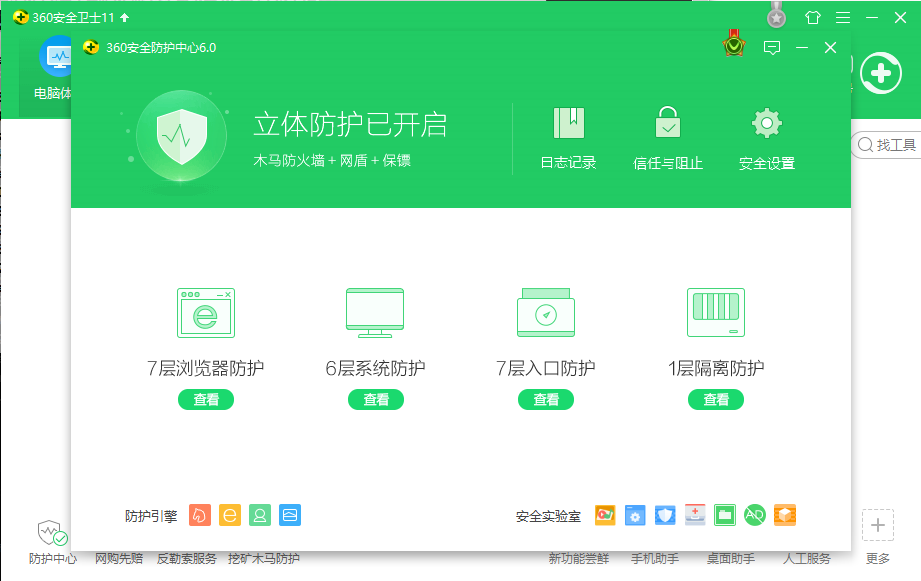Open the orange cube lab icon
The width and height of the screenshot is (921, 581).
785,515
